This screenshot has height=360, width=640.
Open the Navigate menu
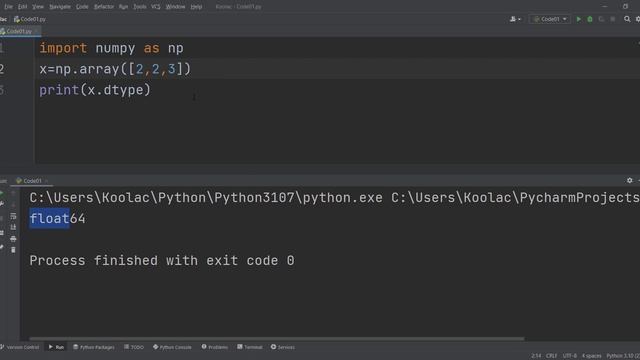[60, 7]
